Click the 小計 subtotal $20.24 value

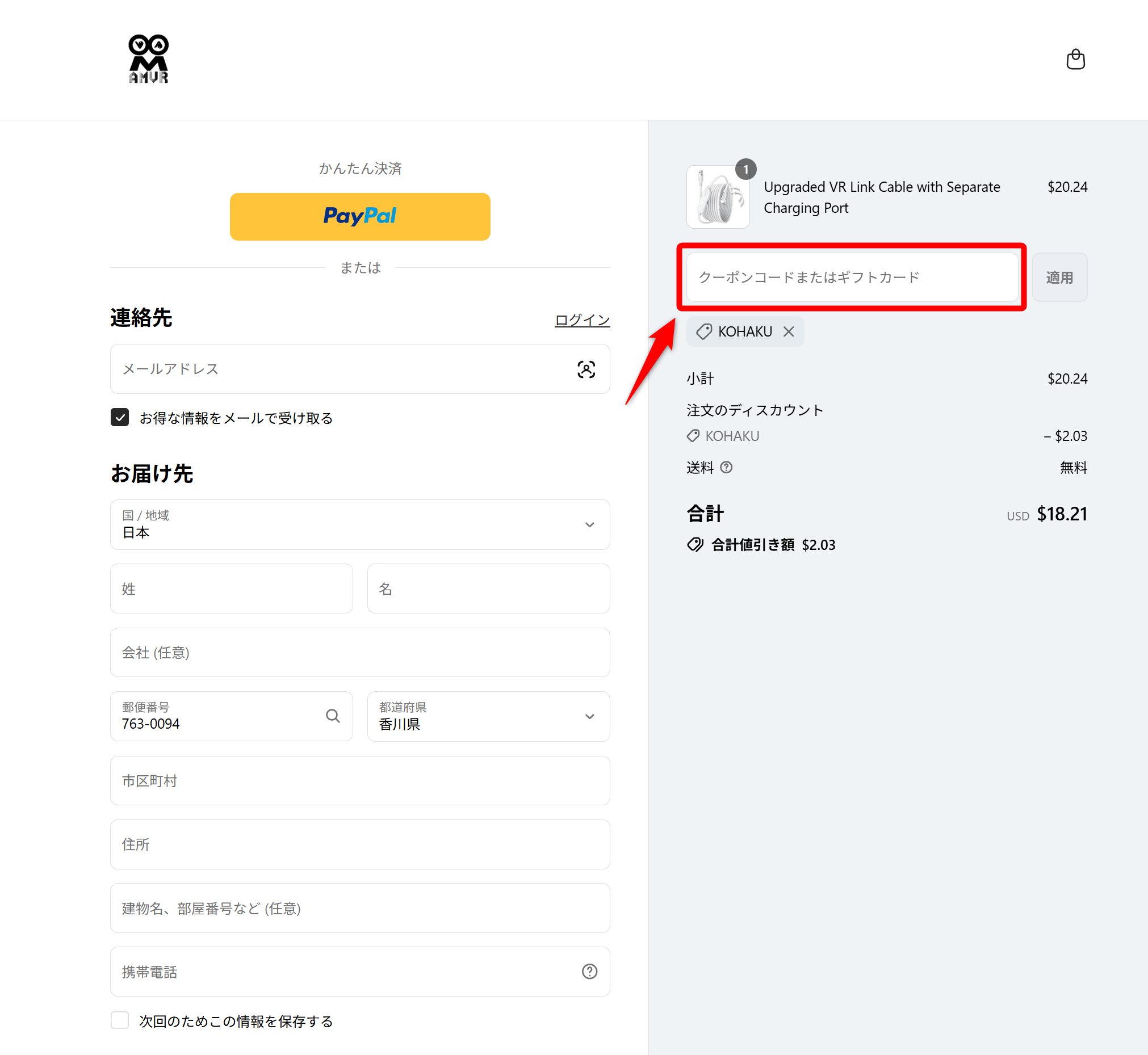coord(1067,379)
